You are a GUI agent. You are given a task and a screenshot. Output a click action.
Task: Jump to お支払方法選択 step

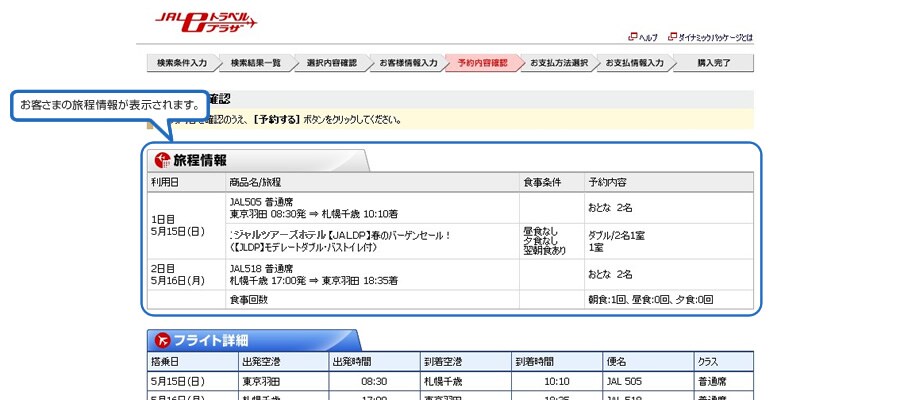click(558, 63)
